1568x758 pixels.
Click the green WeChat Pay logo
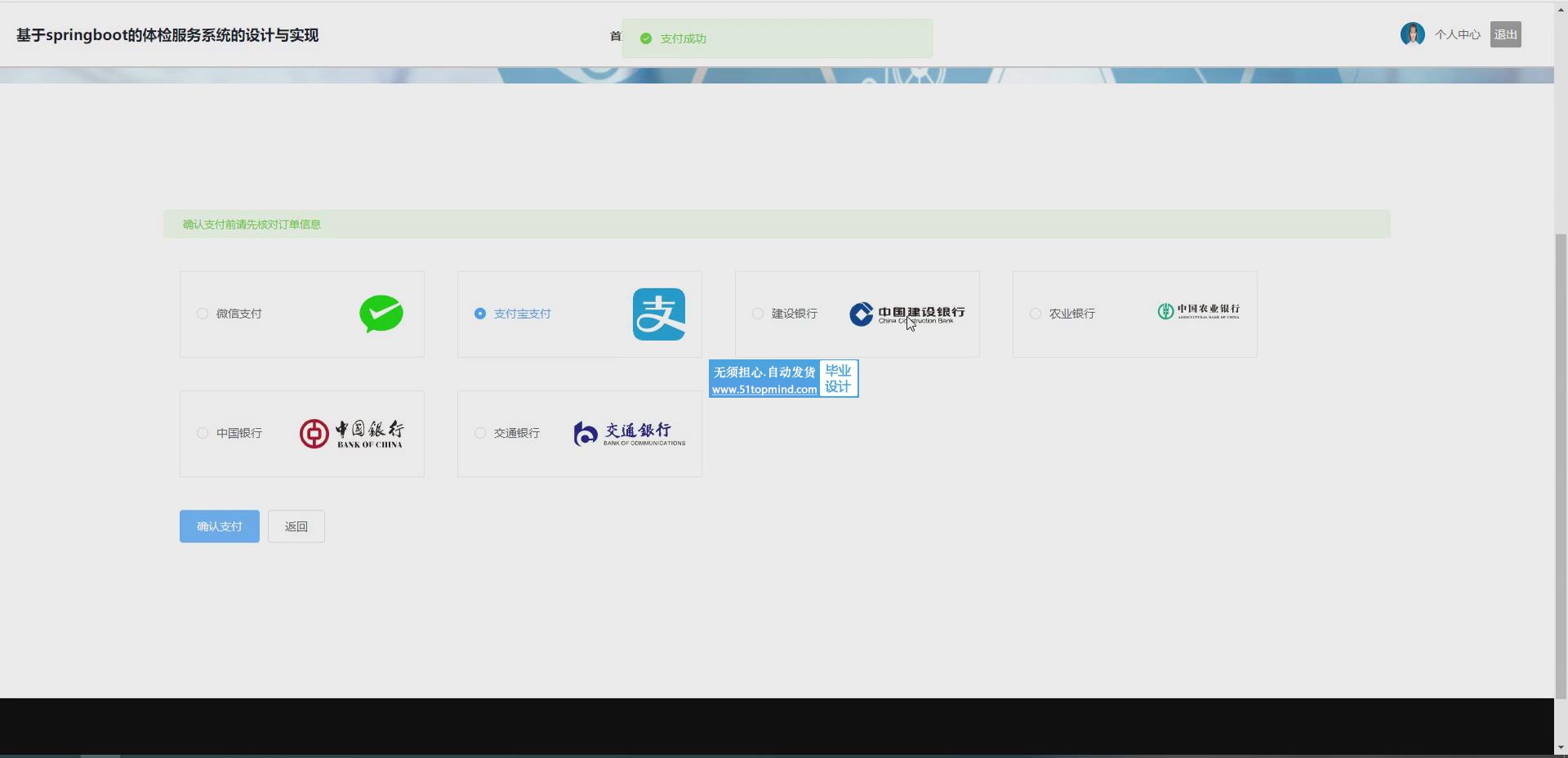pos(381,314)
